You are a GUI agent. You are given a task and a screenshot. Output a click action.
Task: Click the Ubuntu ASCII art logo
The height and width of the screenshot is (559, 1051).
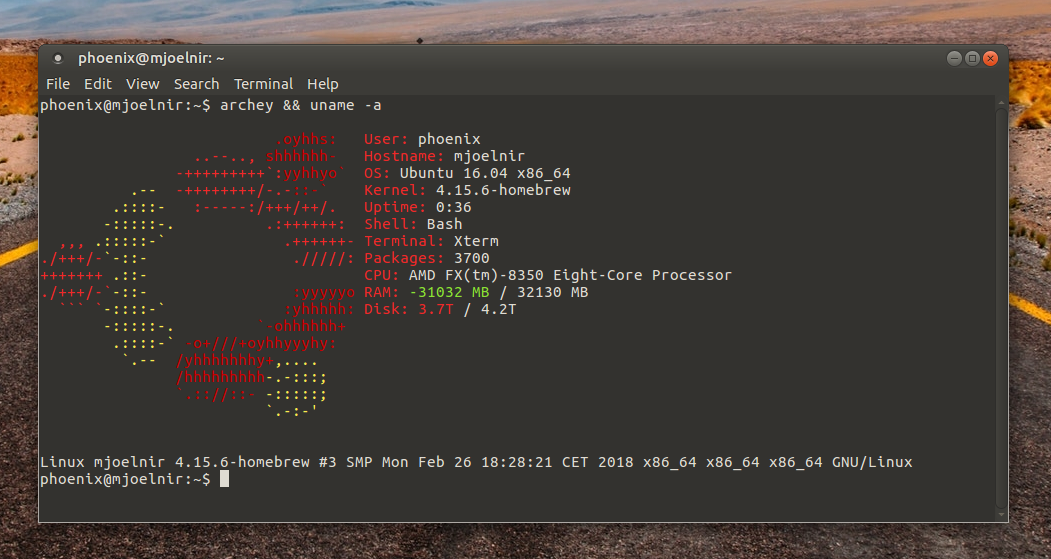(x=198, y=275)
